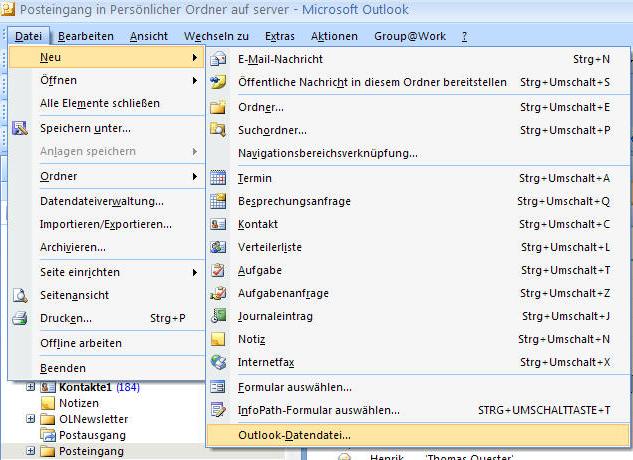Screen dimensions: 633x460
Task: Click the yellow Notiz icon
Action: 218,339
